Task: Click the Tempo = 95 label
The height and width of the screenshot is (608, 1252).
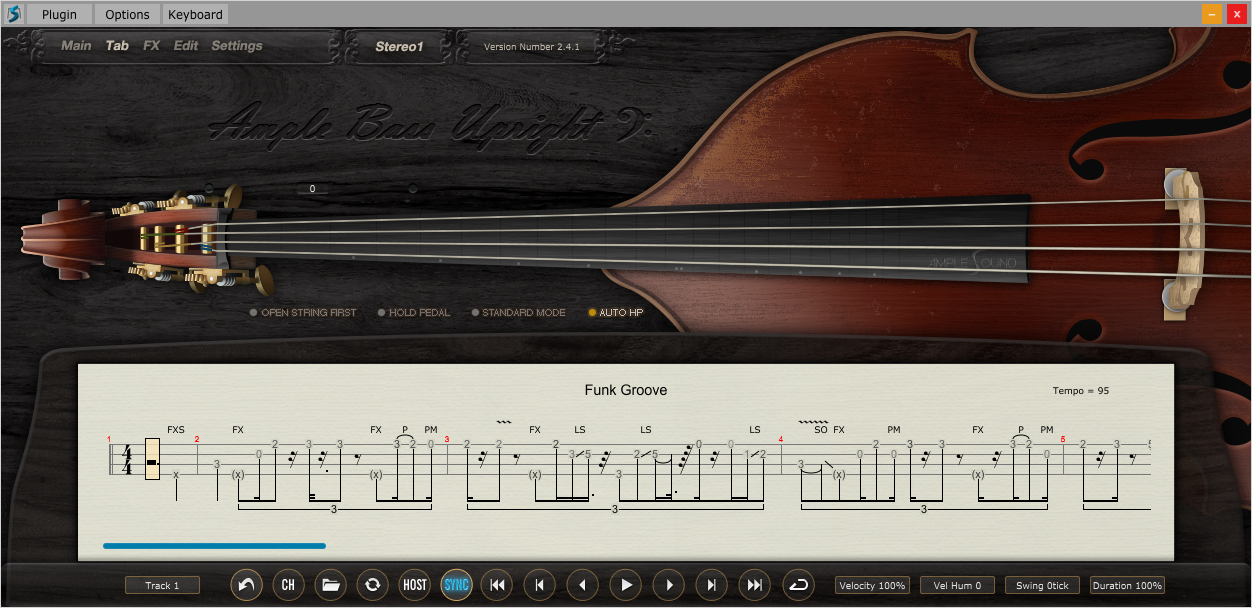Action: [1081, 391]
